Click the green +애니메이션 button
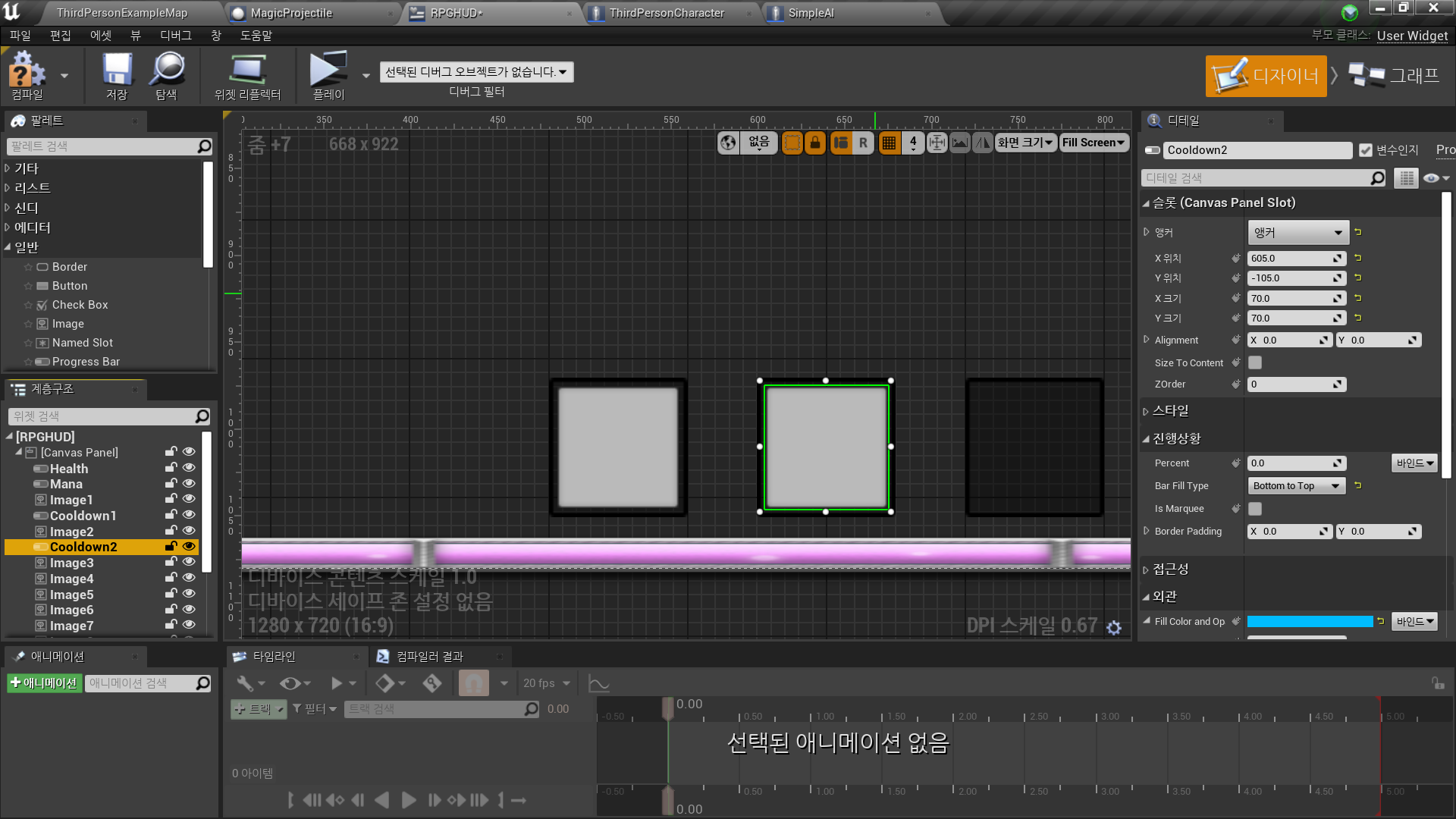Viewport: 1456px width, 819px height. [x=44, y=683]
